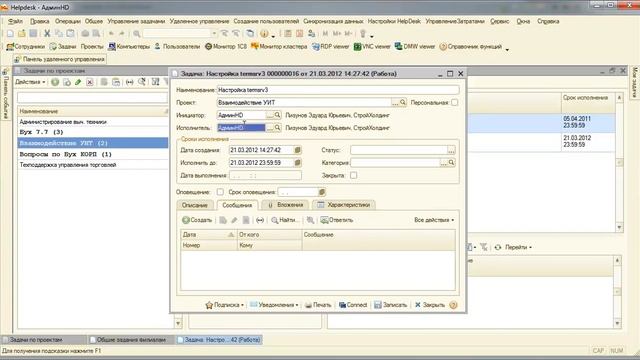Launch Монитор 1С8 from the toolbar
Image resolution: width=640 pixels, height=360 pixels.
226,47
